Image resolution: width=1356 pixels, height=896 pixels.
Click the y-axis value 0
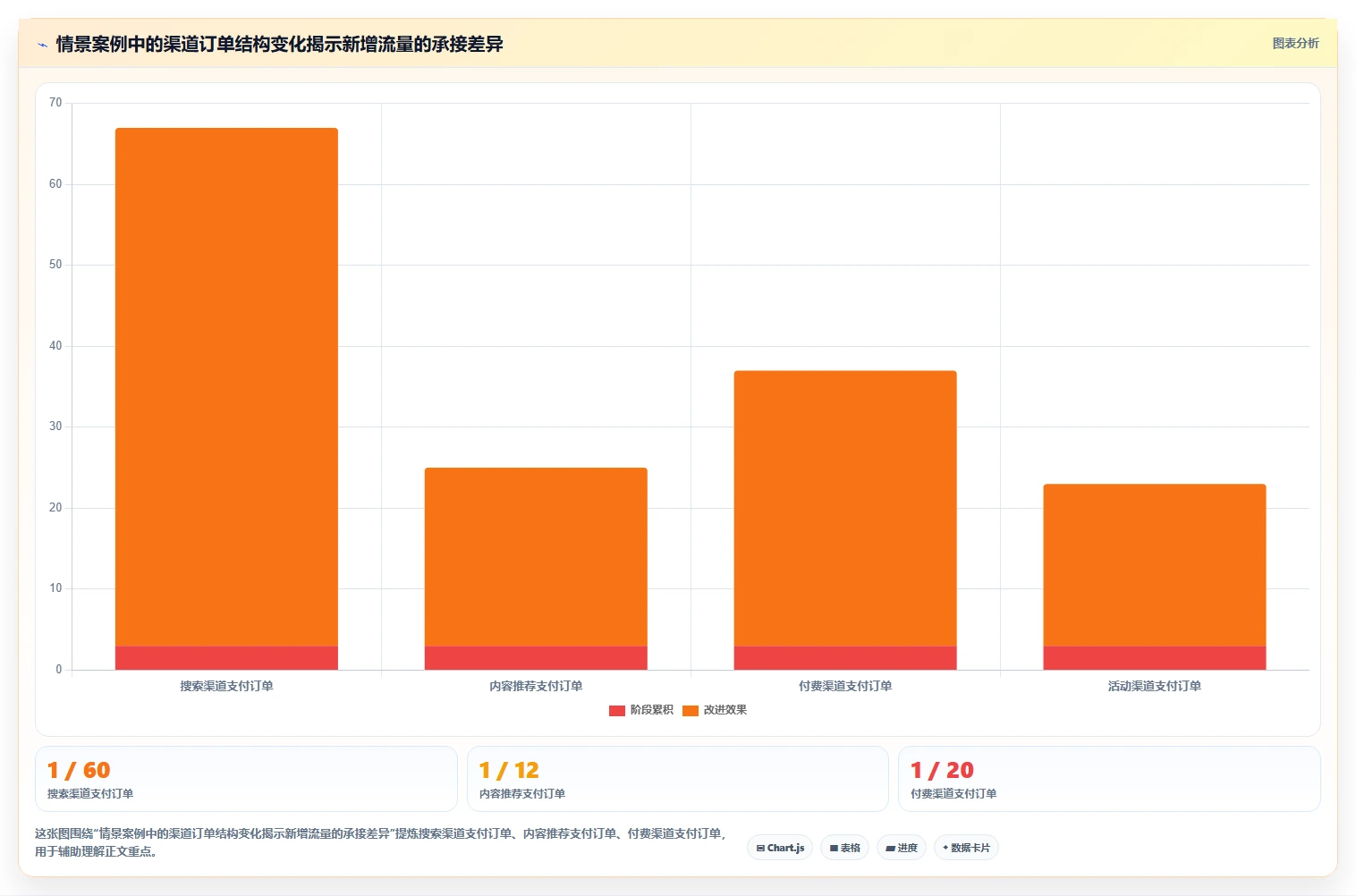(59, 670)
